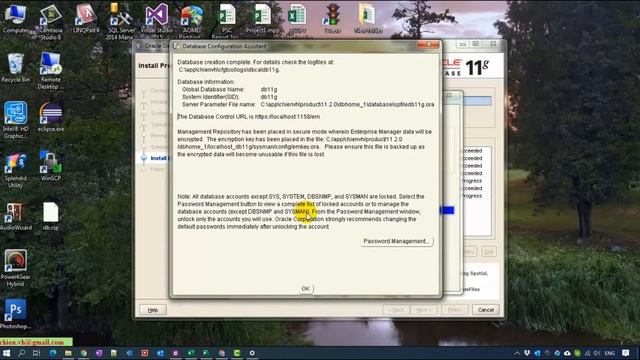Click the Database Control URL text

249,117
